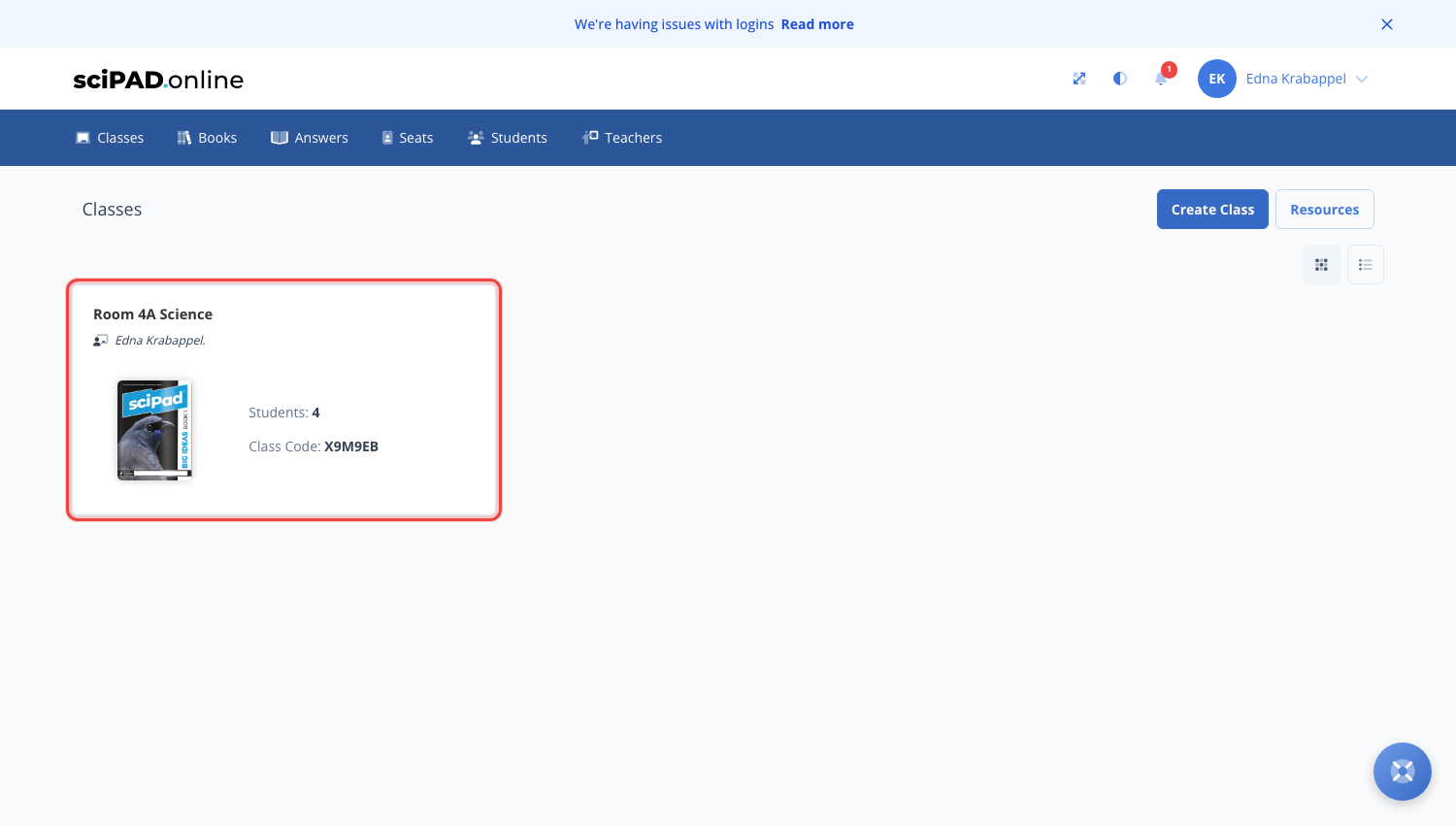This screenshot has height=825, width=1456.
Task: Click the Resources button
Action: [x=1325, y=210]
